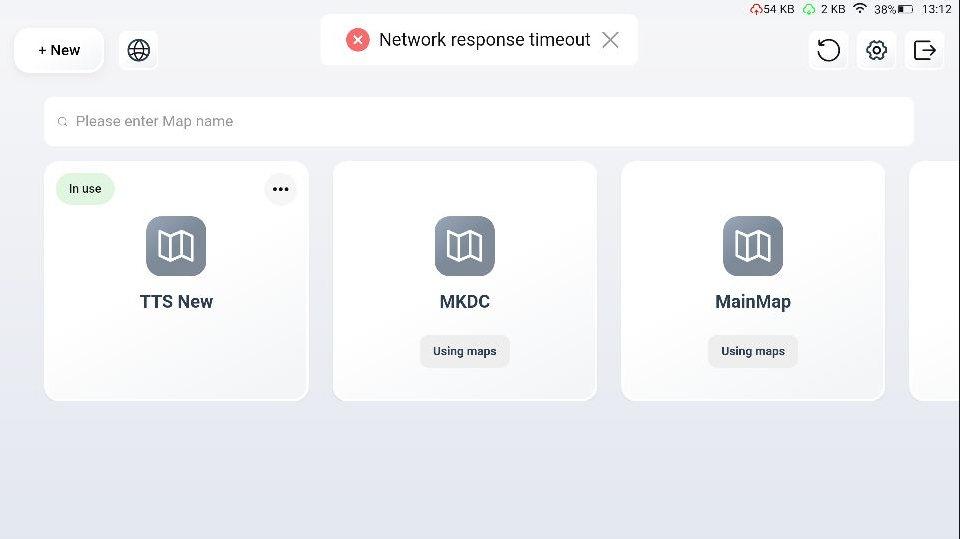
Task: Tap the Wi-Fi icon in status bar
Action: tap(859, 9)
